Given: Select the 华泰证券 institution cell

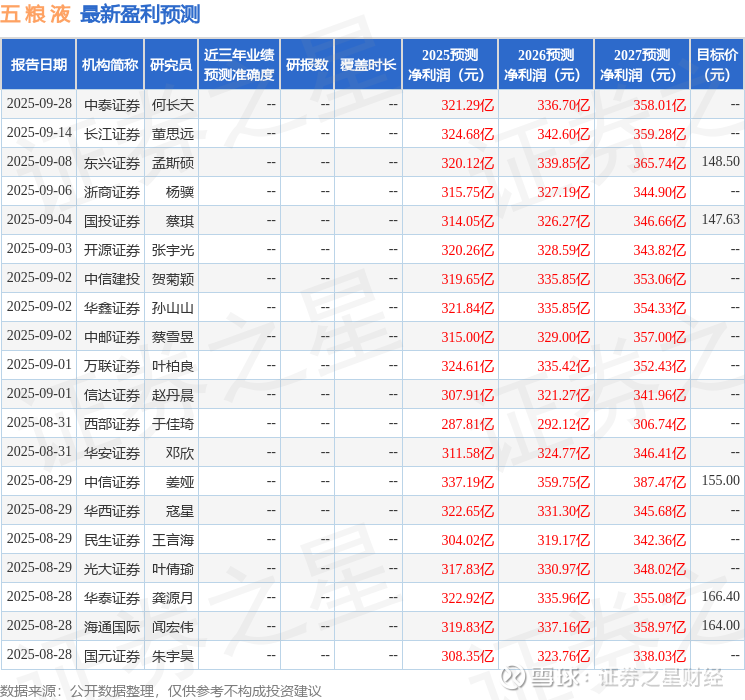Looking at the screenshot, I should tap(112, 597).
